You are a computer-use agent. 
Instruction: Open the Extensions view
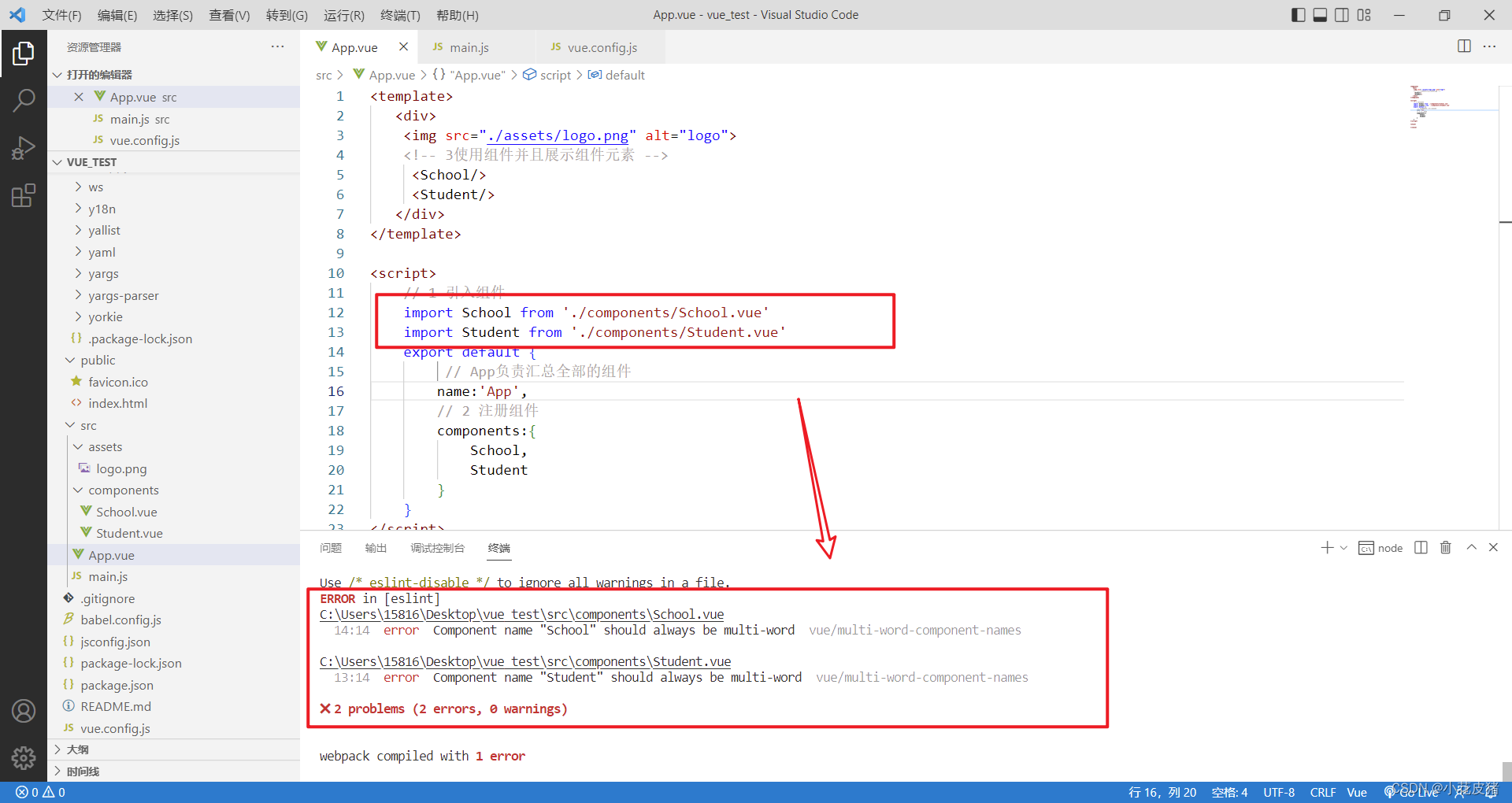(24, 194)
